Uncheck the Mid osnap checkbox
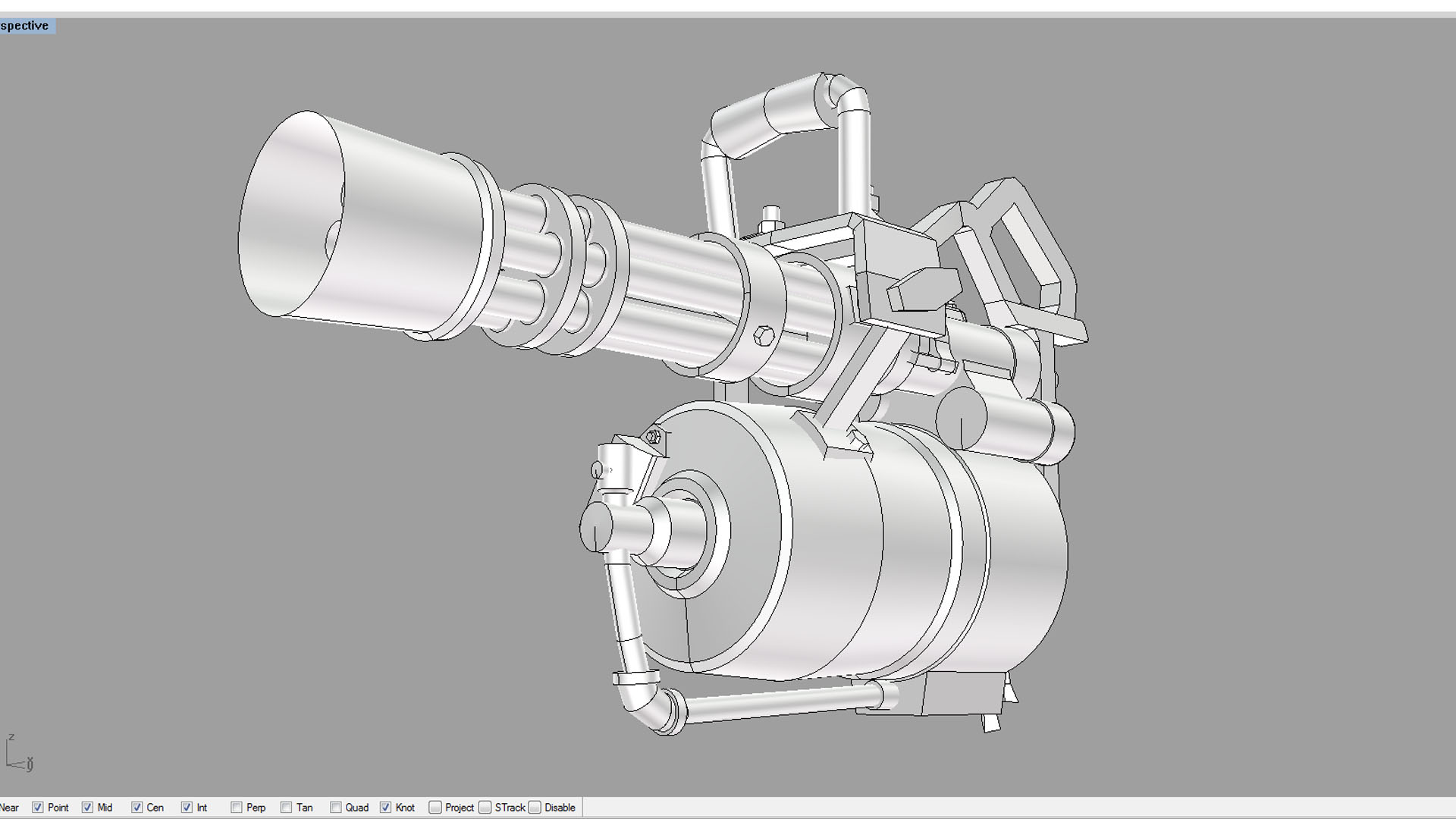This screenshot has height=819, width=1456. (87, 808)
